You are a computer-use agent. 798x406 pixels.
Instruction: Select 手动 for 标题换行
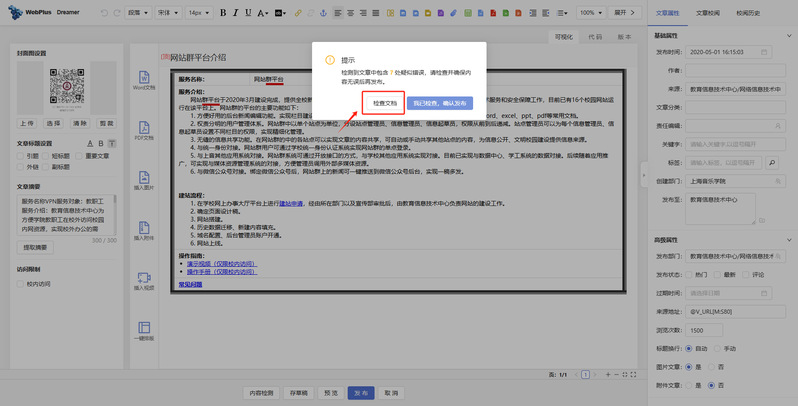pyautogui.click(x=717, y=349)
